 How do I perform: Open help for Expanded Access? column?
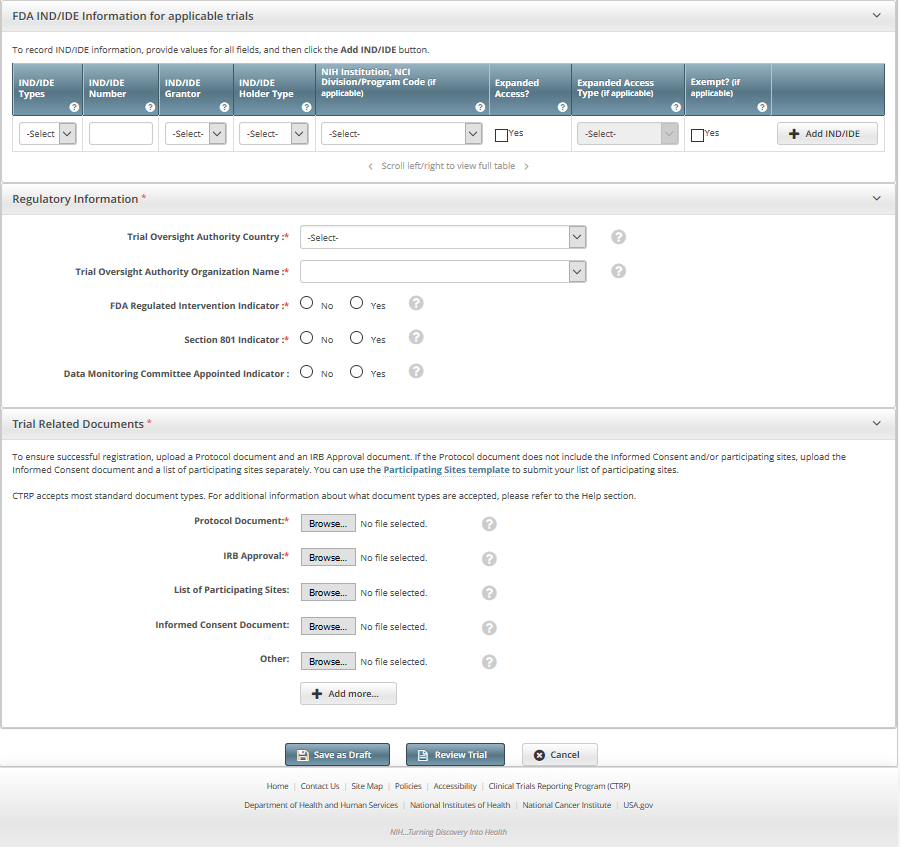coord(562,107)
